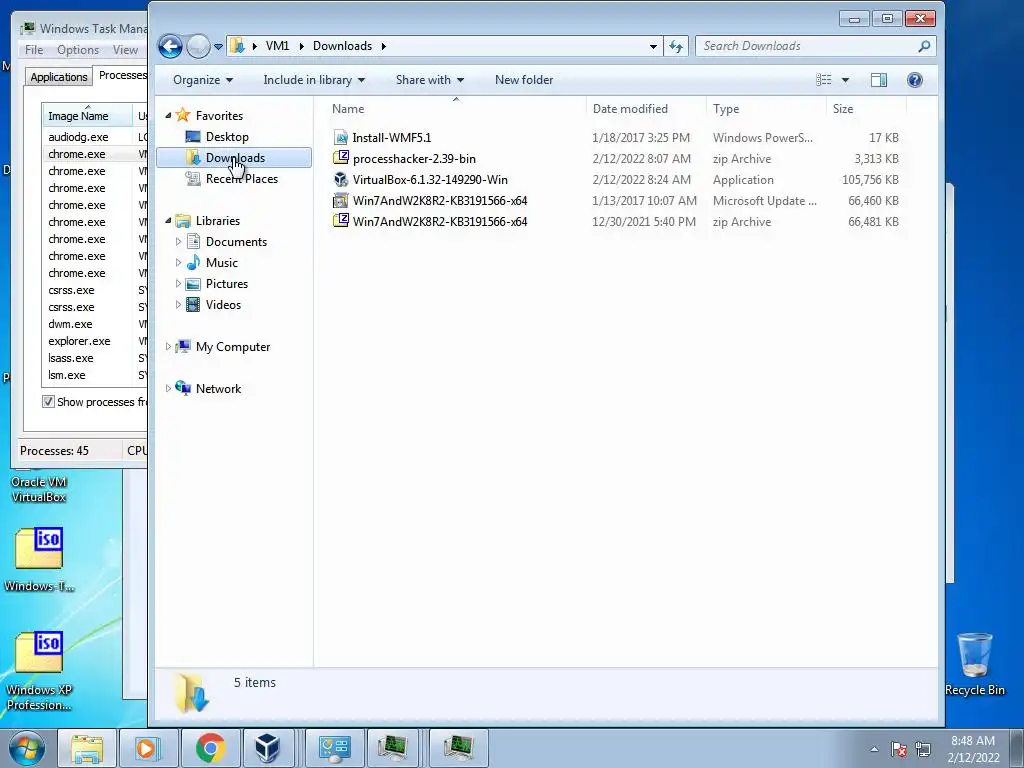Open Windows Media Player from the taskbar

[x=148, y=748]
